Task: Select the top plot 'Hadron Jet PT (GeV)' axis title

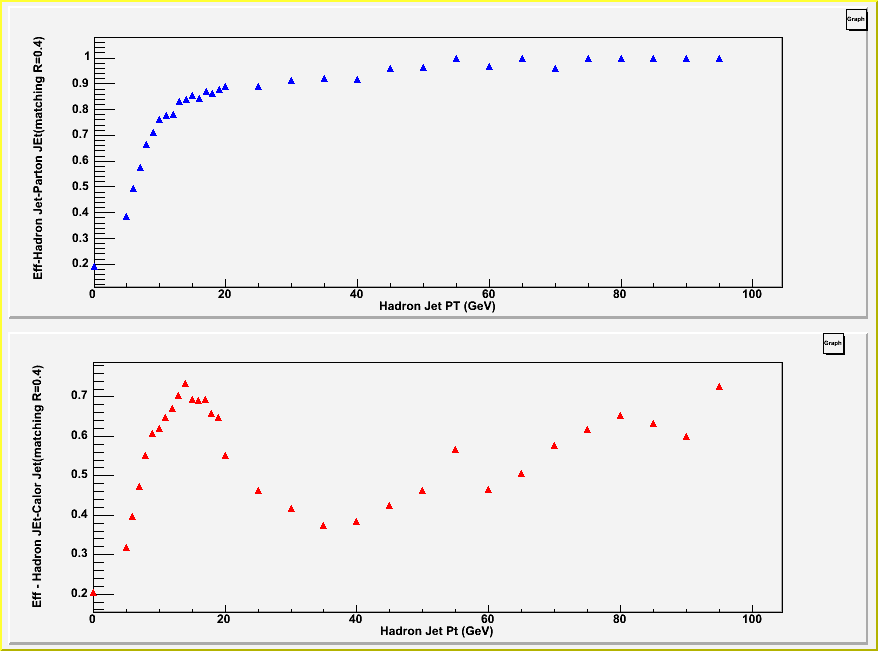Action: pos(437,307)
